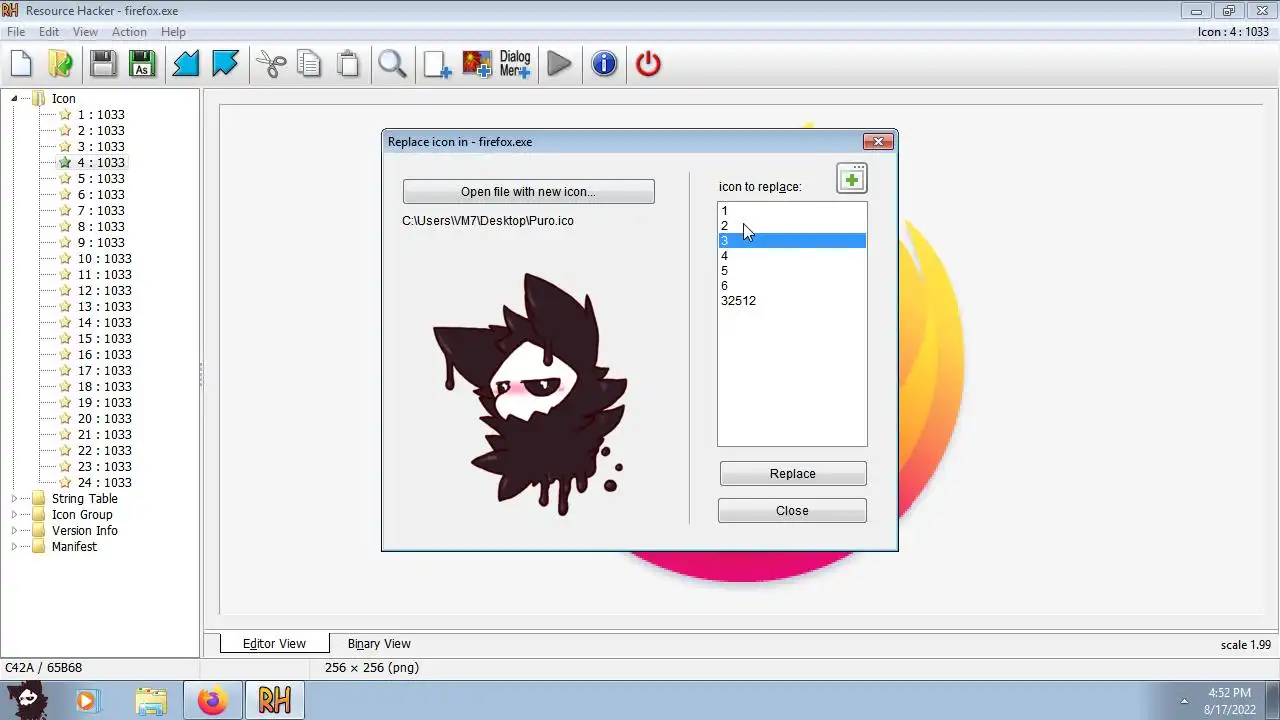Screen dimensions: 1280x720
Task: Expand the Version Info folder
Action: coord(14,530)
